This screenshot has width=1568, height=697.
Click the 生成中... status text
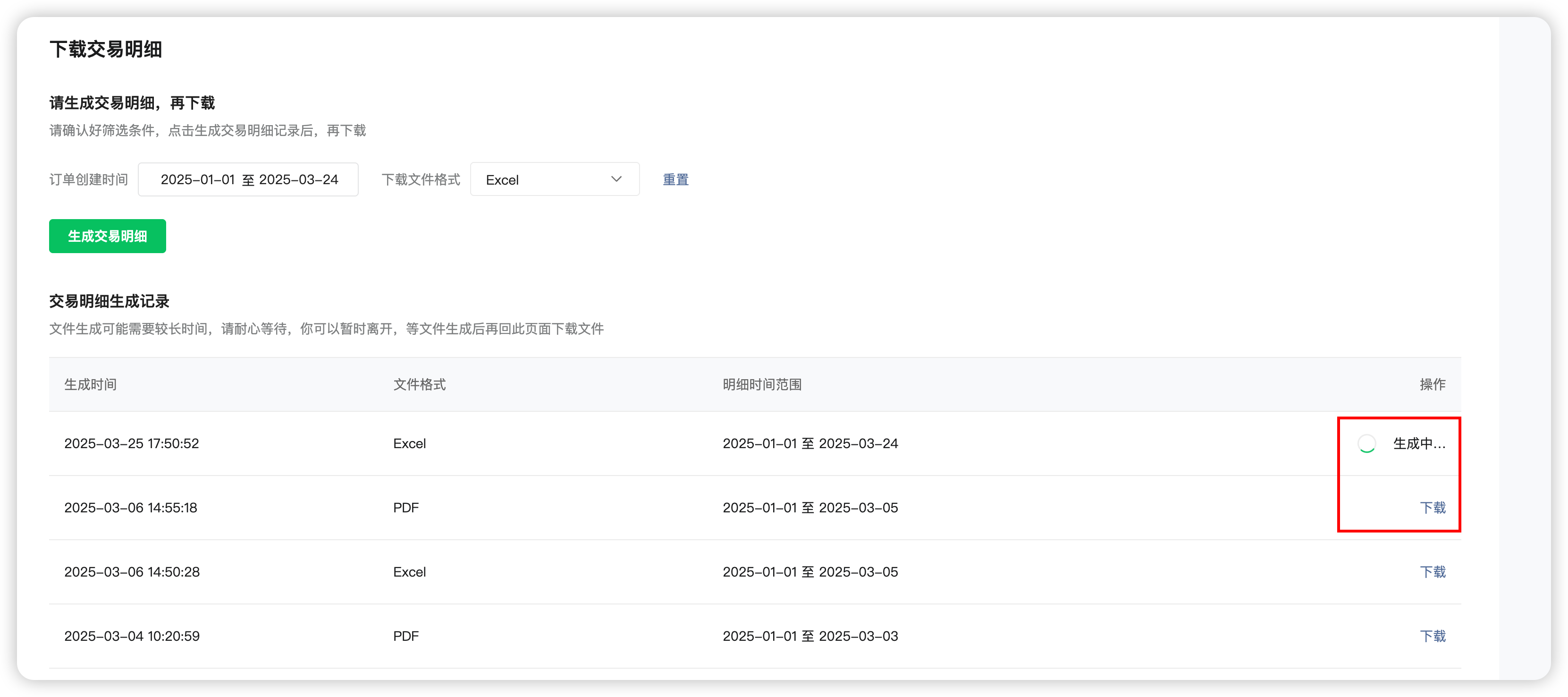point(1419,444)
